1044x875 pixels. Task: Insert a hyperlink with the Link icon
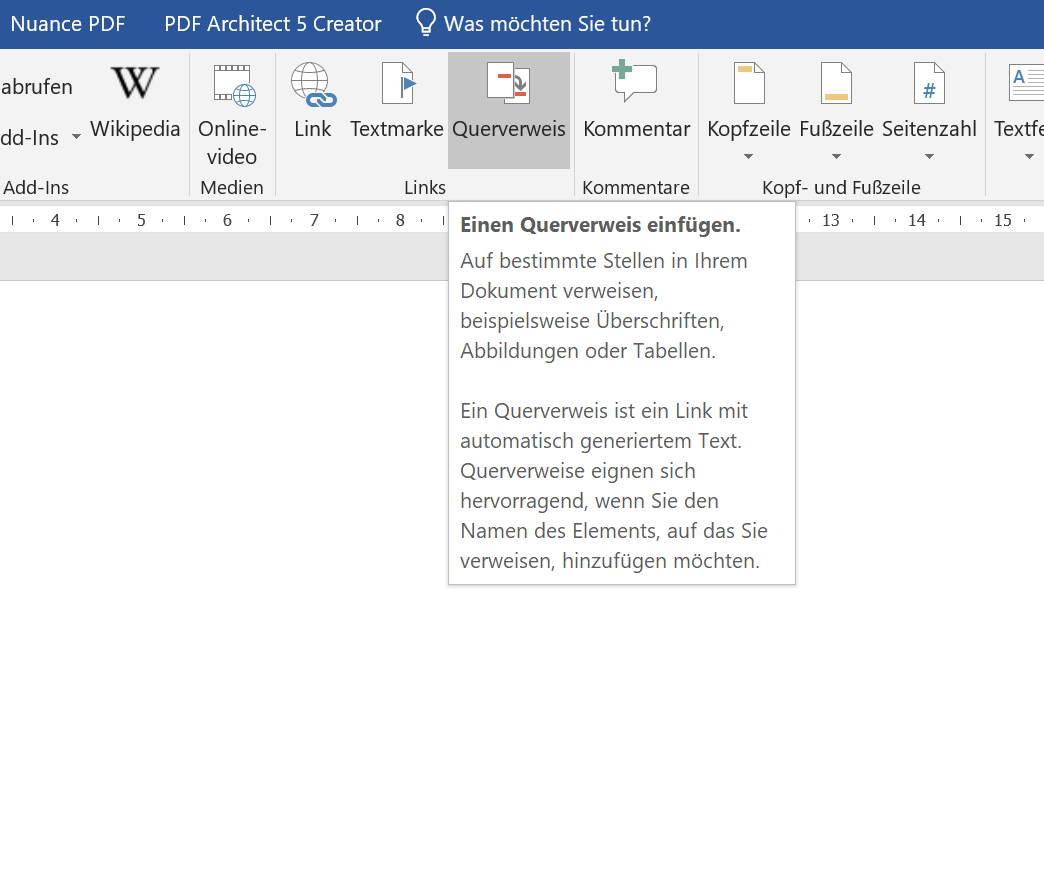pyautogui.click(x=313, y=85)
